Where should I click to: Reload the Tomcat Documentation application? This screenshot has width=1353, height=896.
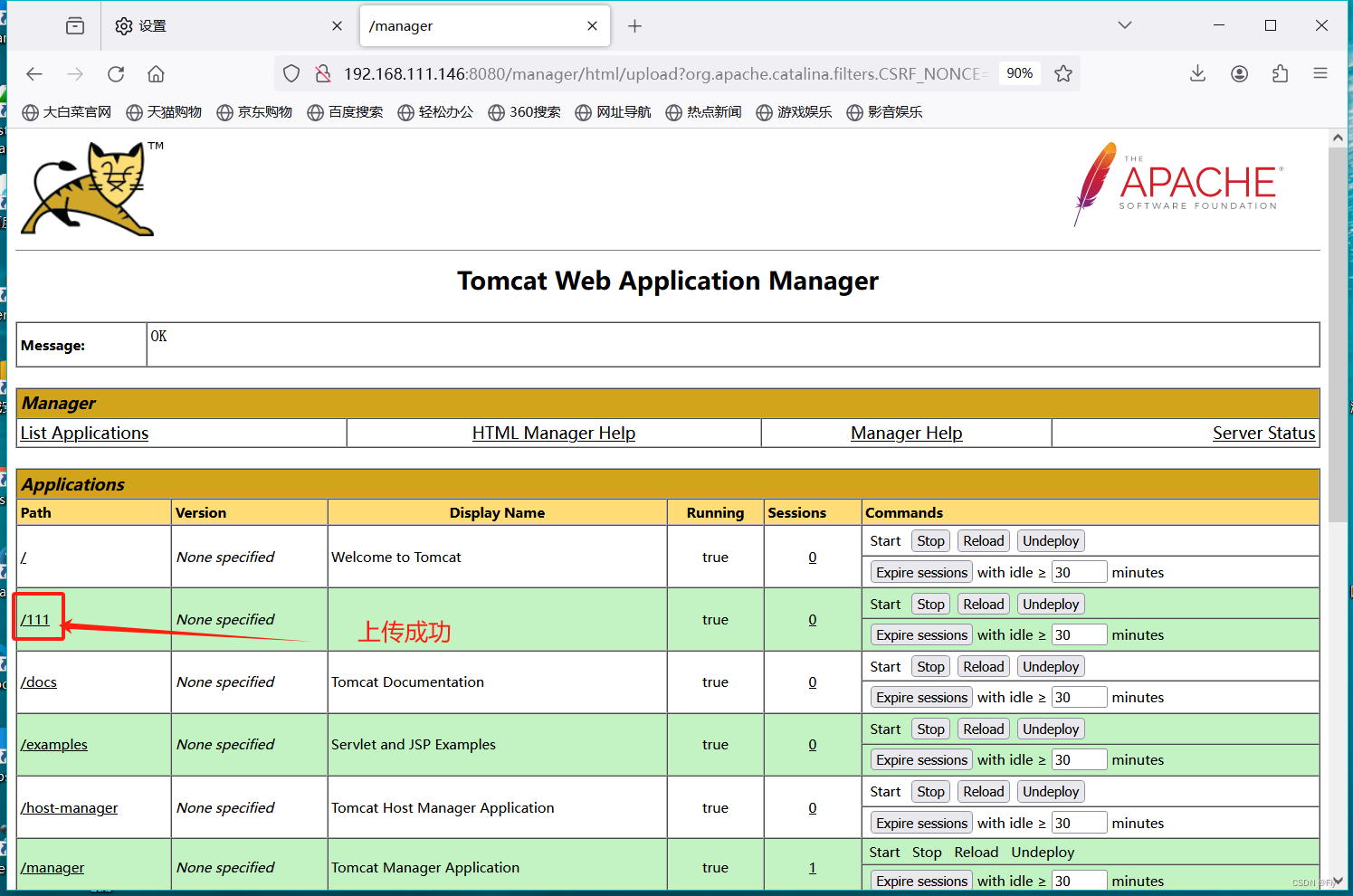point(984,667)
